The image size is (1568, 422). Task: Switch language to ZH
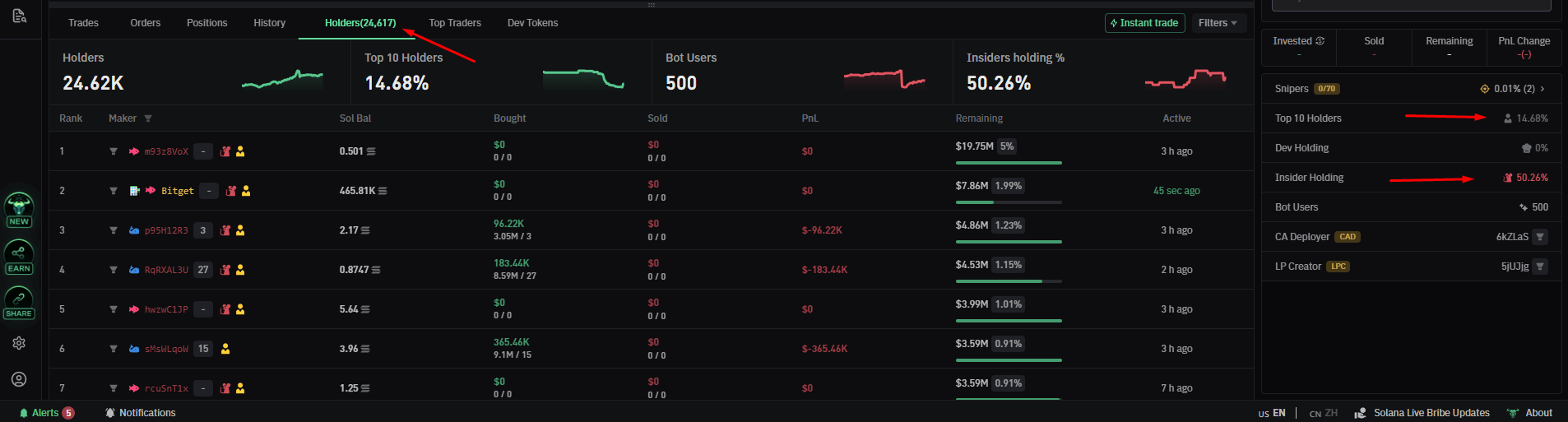tap(1324, 413)
